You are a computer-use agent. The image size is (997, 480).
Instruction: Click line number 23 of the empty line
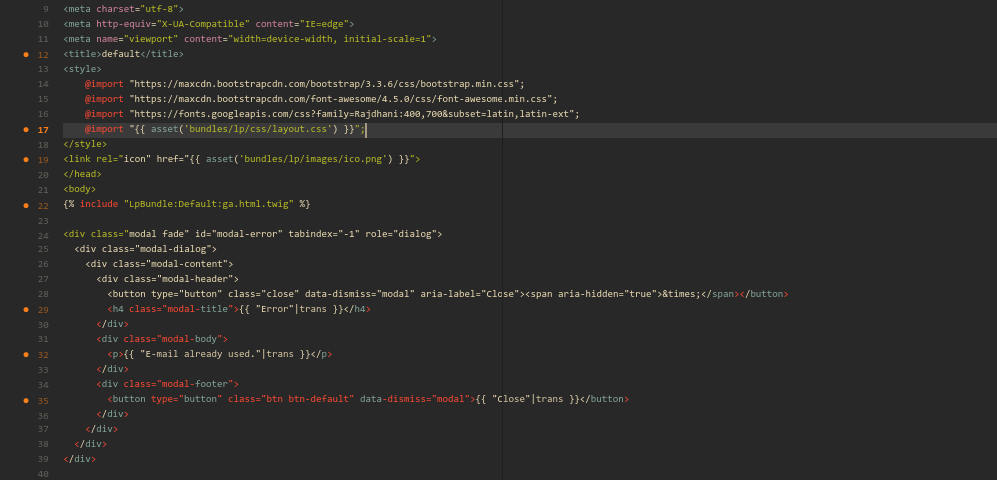point(43,221)
